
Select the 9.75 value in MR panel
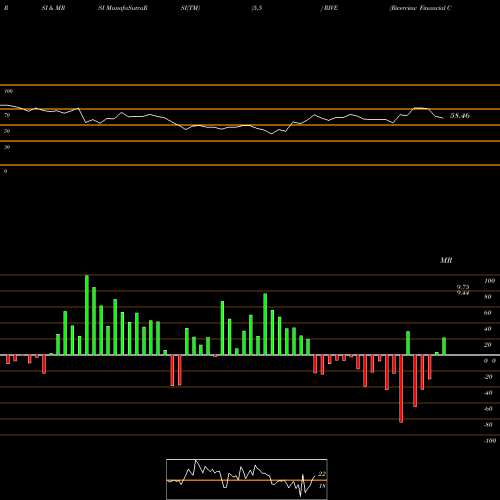tap(463, 287)
